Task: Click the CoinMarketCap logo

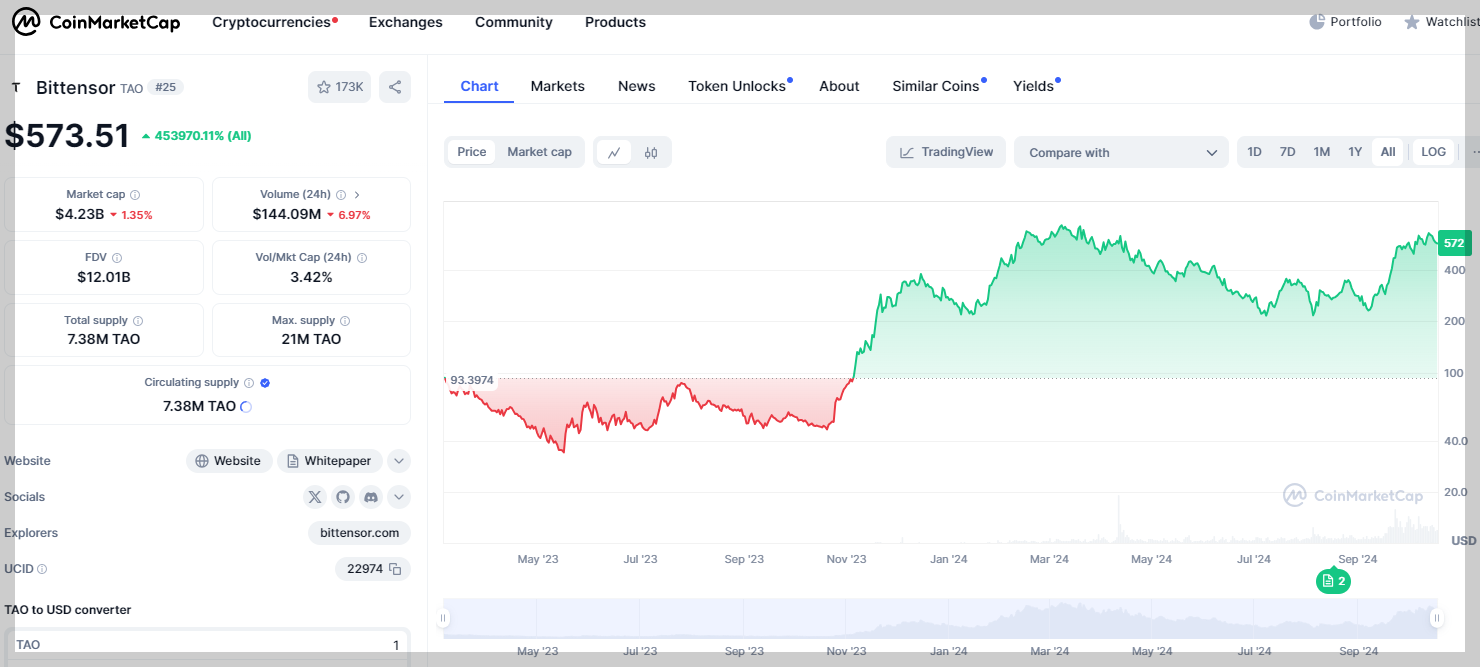Action: click(x=96, y=22)
